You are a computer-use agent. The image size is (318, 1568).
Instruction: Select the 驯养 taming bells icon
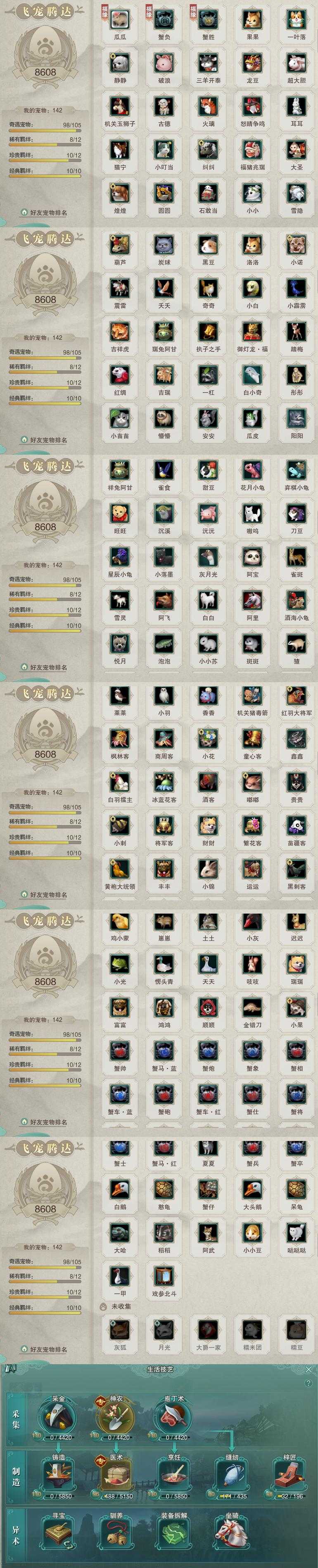point(116,1534)
